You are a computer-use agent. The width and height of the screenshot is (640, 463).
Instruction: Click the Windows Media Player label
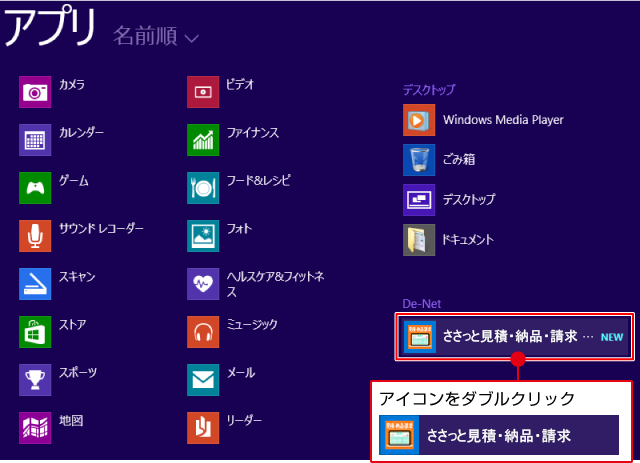pos(503,120)
